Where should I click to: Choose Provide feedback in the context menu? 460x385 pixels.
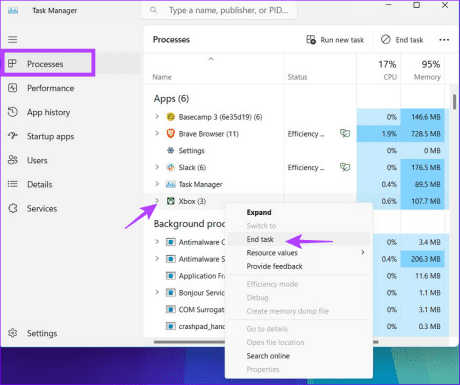[x=299, y=266]
